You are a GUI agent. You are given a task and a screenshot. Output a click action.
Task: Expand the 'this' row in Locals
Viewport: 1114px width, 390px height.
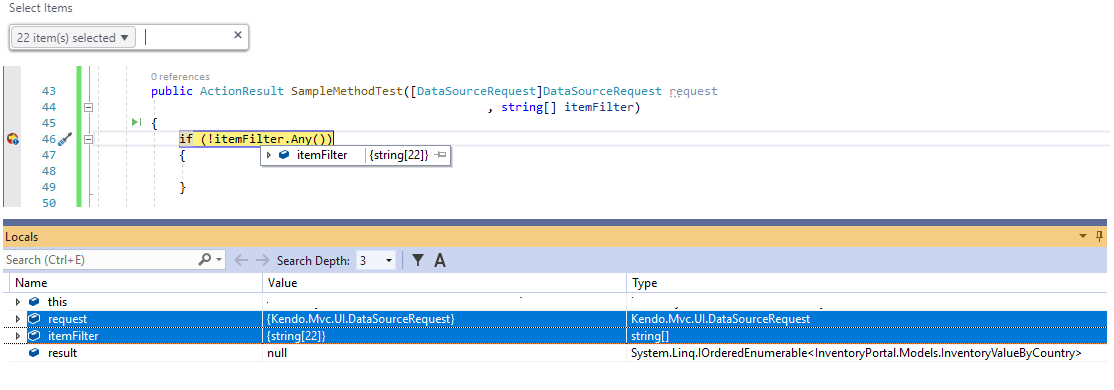(18, 302)
